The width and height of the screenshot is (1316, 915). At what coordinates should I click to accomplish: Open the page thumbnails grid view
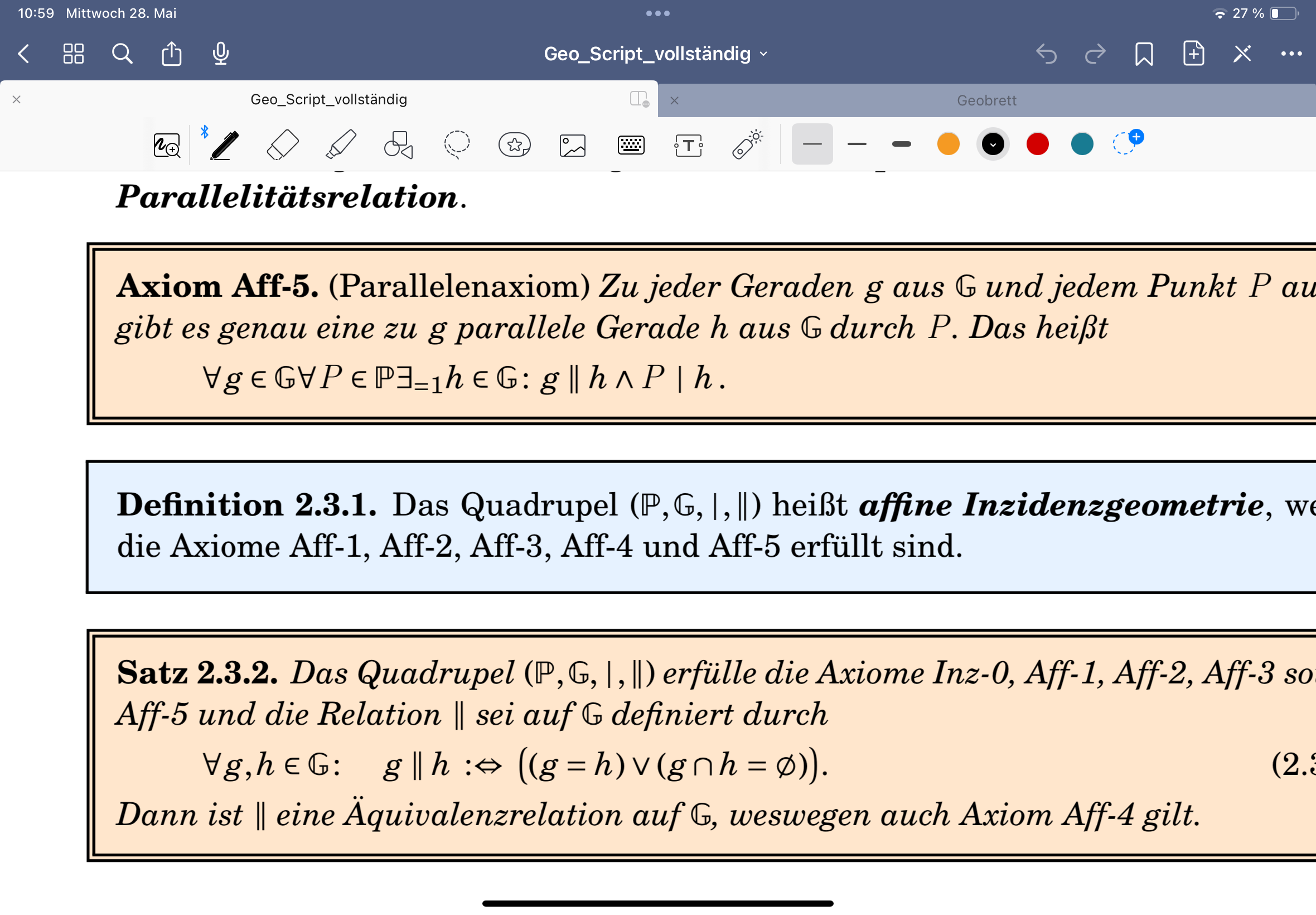(x=74, y=54)
